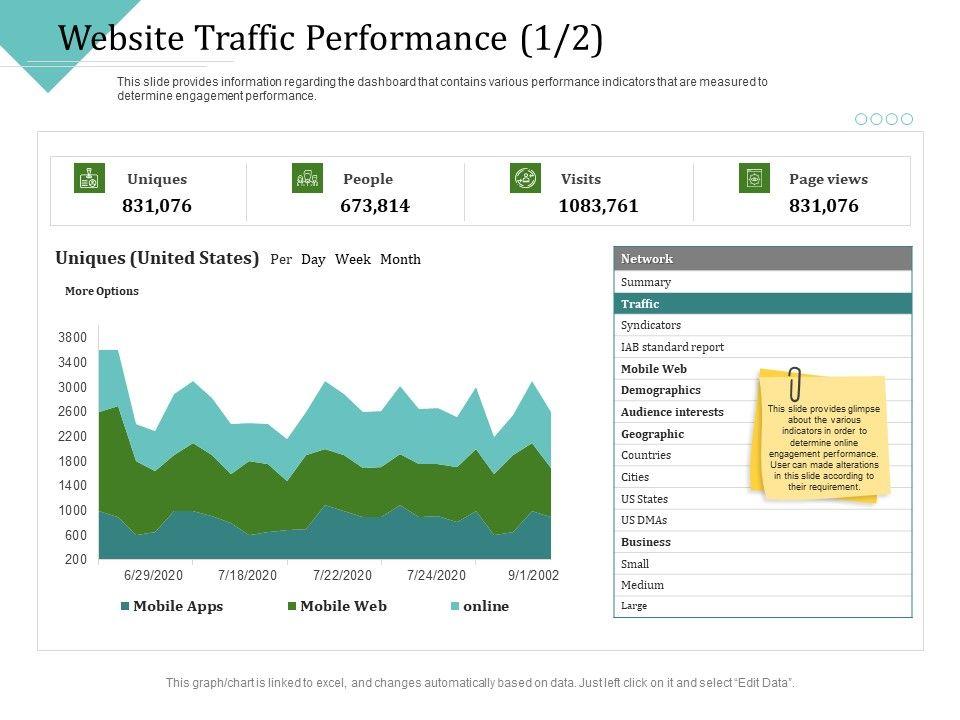Screen dimensions: 960x720
Task: Click the Visits globe icon
Action: click(525, 179)
